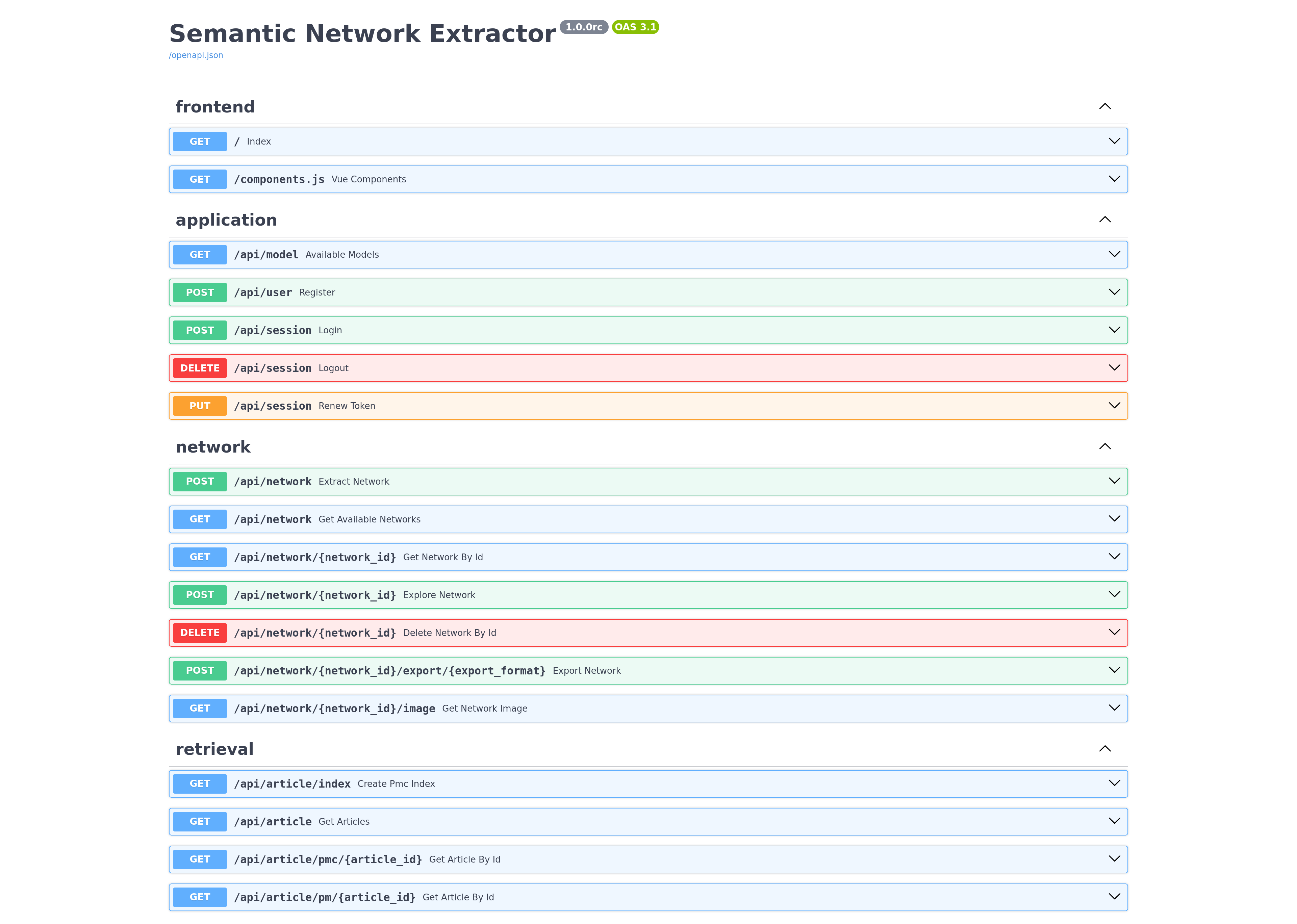The width and height of the screenshot is (1297, 924).
Task: Open the /api/article/pm/{article_id} path text
Action: [x=325, y=897]
